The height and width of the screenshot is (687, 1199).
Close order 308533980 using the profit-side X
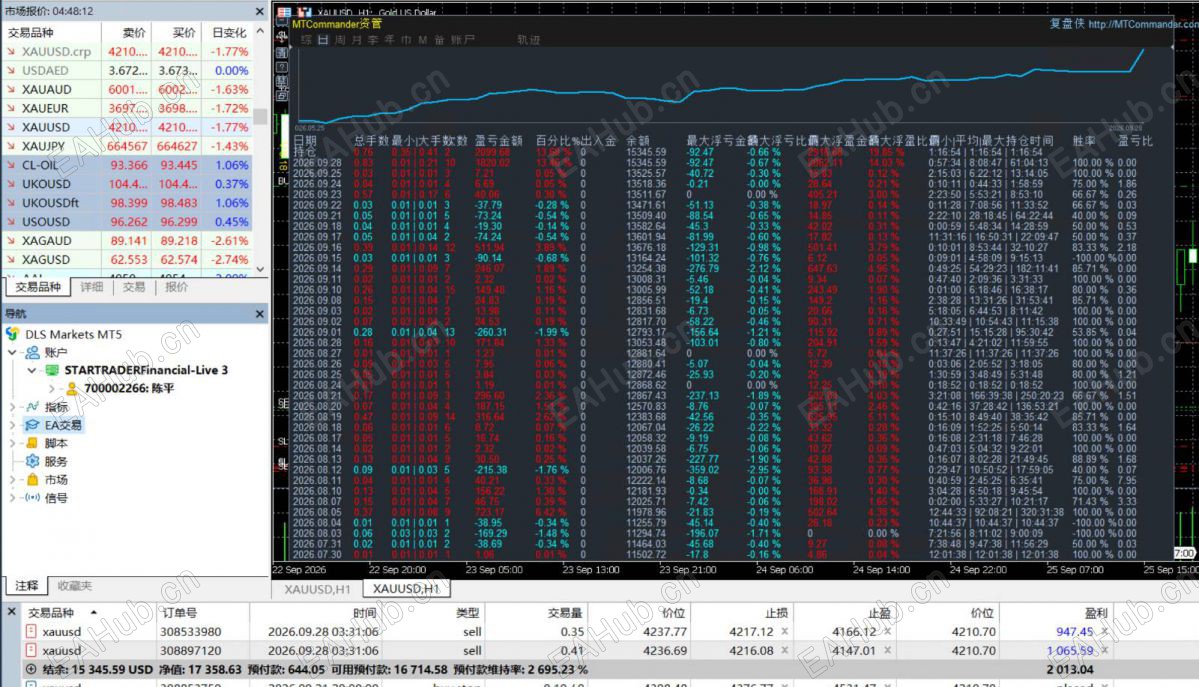pyautogui.click(x=1104, y=632)
